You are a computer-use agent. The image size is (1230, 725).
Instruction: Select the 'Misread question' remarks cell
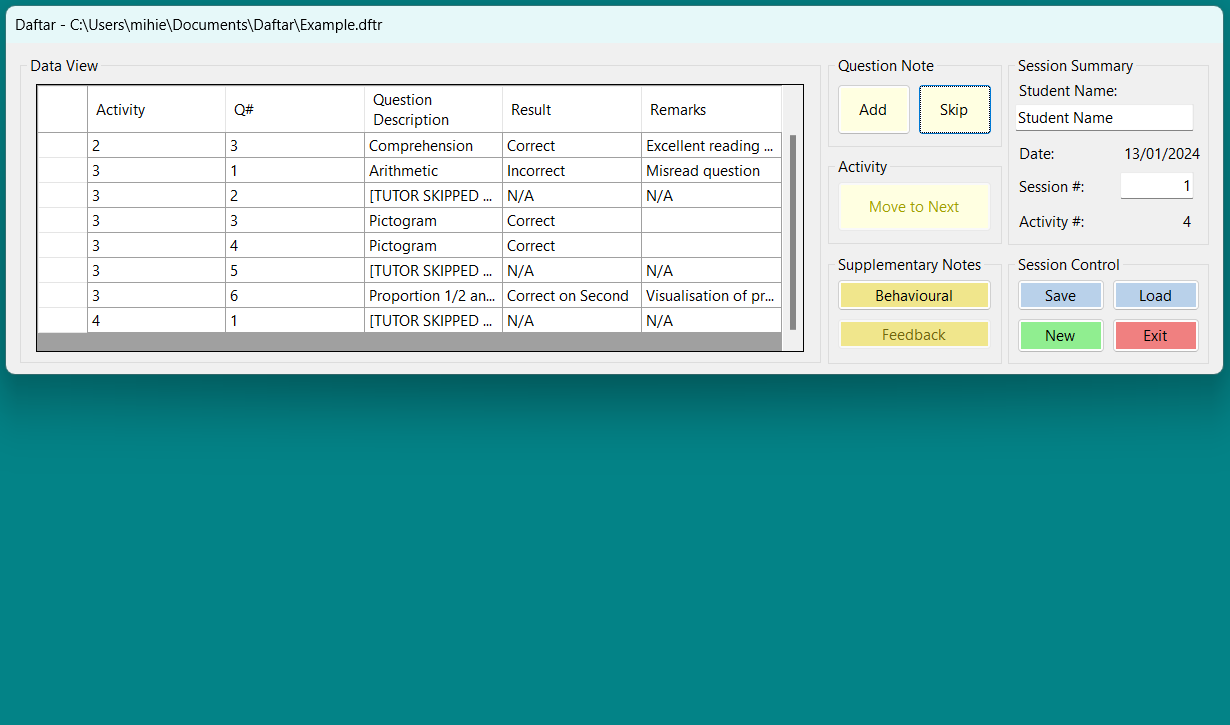(710, 171)
